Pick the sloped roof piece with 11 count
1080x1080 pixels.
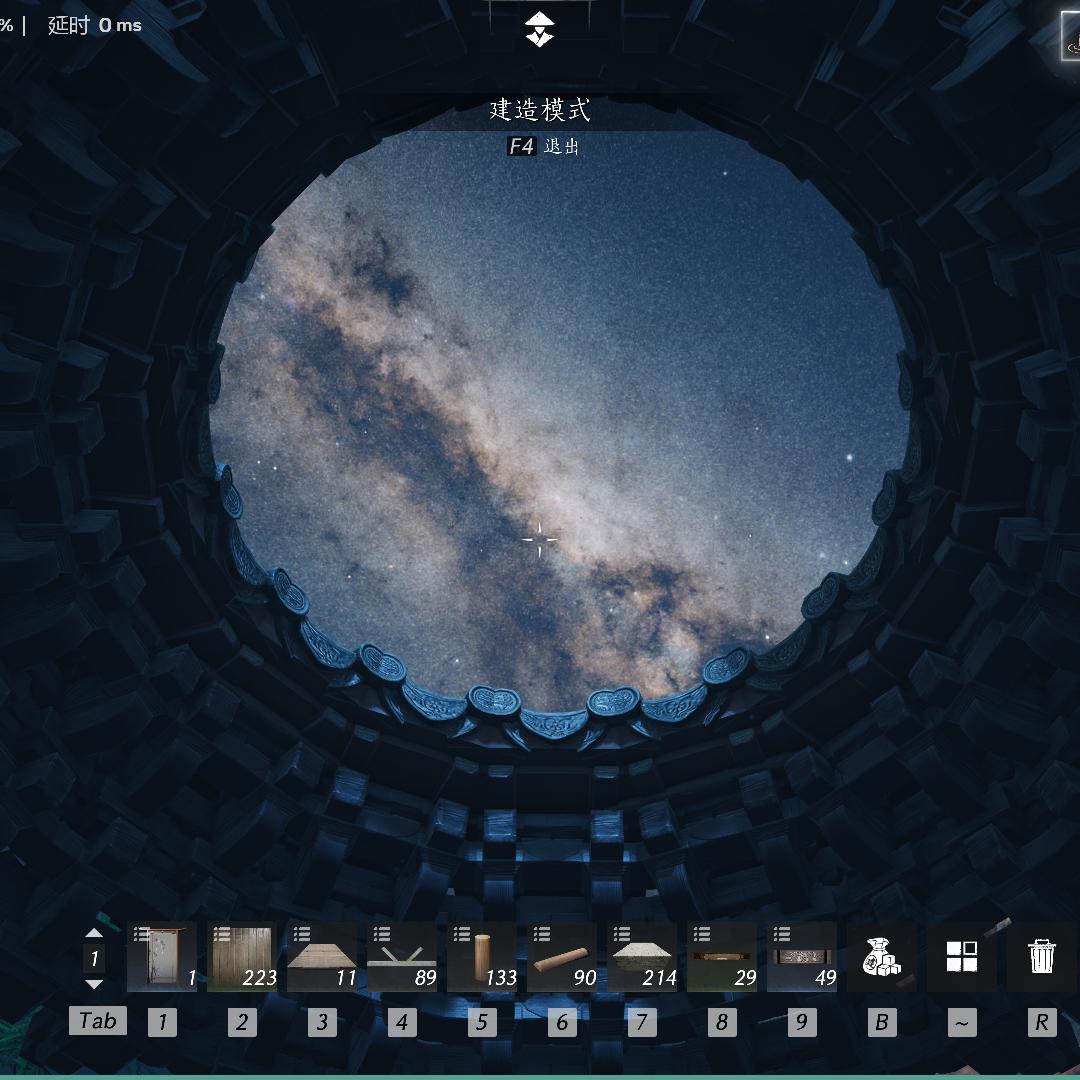[x=322, y=957]
